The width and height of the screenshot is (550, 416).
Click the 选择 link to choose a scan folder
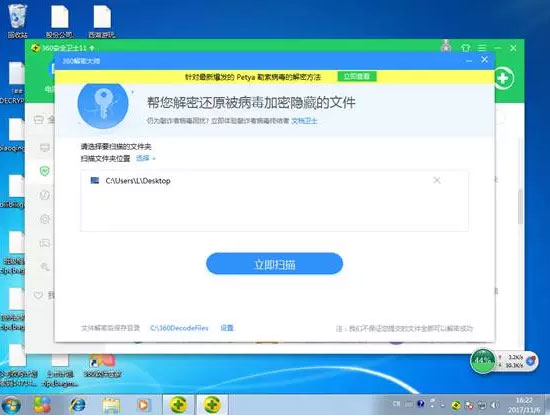pyautogui.click(x=143, y=158)
